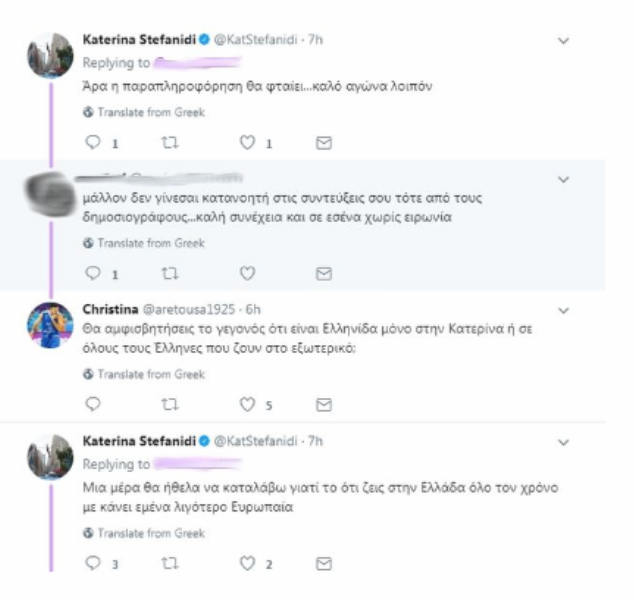
Task: Expand options chevron on Christina's tweet
Action: (563, 310)
